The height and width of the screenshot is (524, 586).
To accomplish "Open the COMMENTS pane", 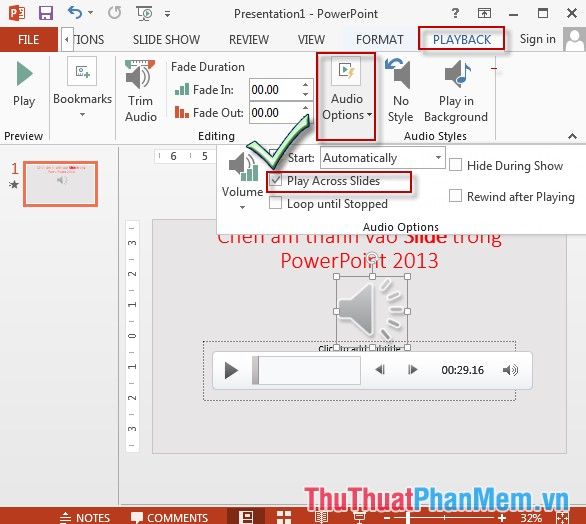I will (169, 518).
